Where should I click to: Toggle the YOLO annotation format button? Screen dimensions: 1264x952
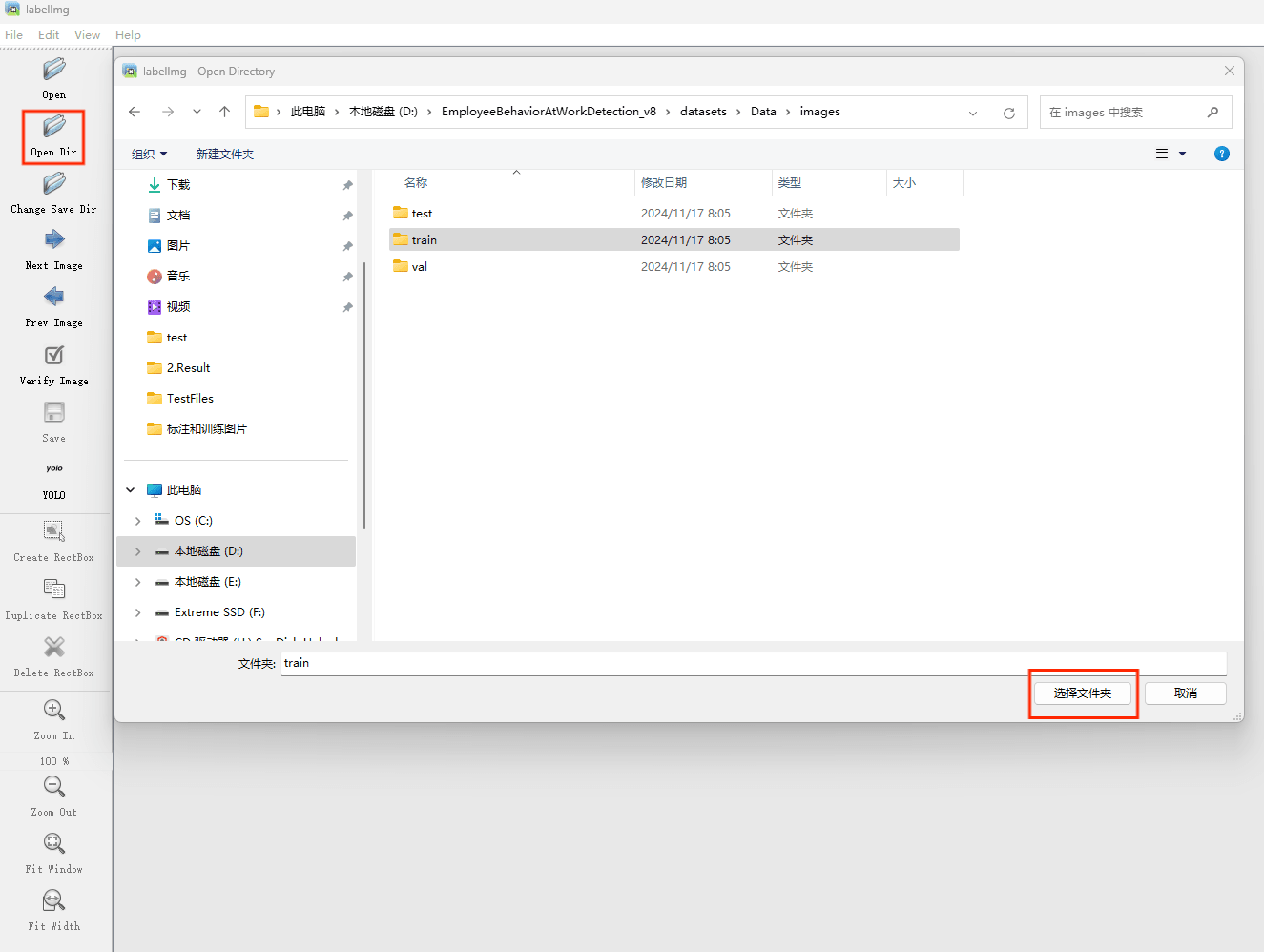pos(54,469)
